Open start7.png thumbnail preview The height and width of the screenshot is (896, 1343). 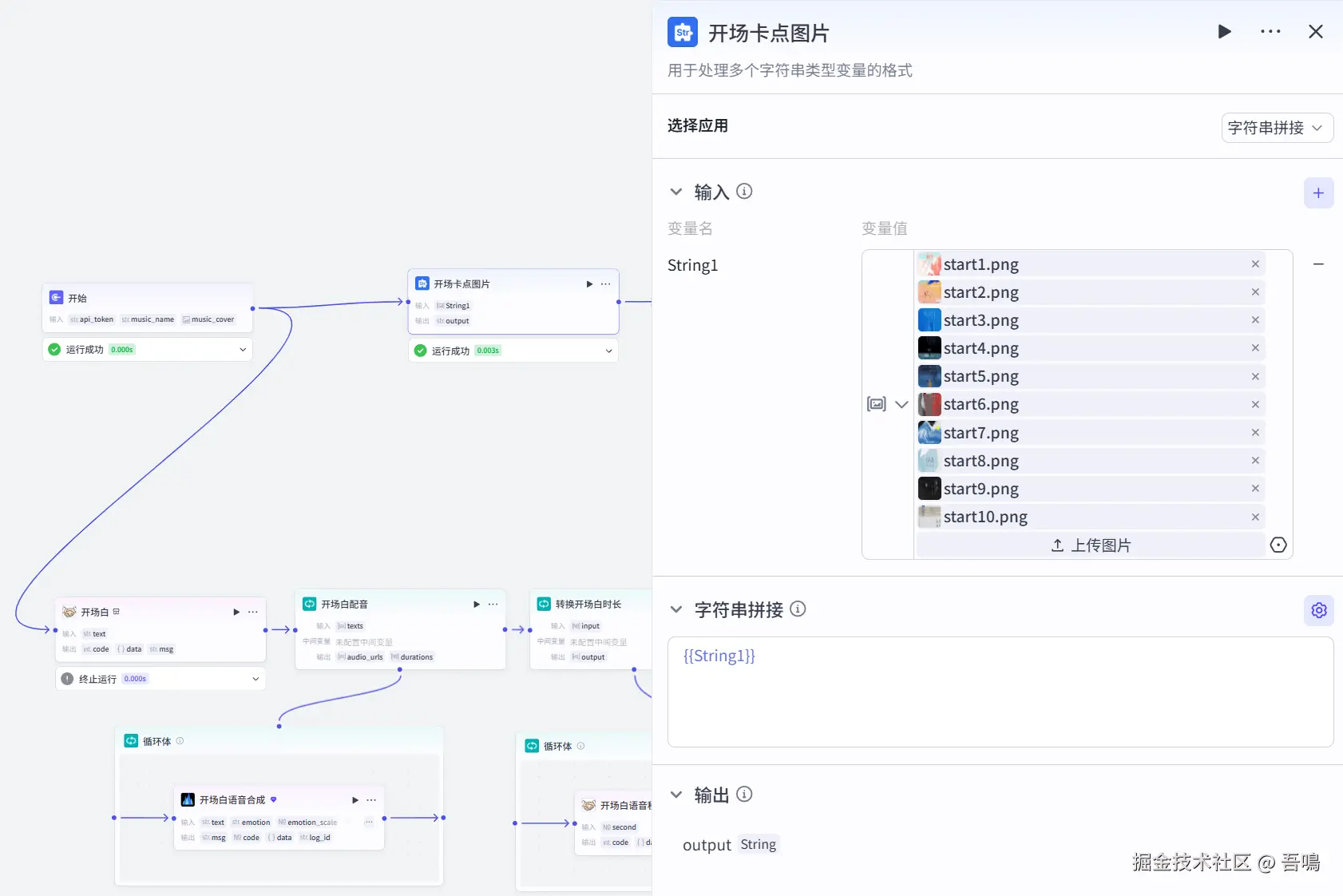[x=929, y=433]
